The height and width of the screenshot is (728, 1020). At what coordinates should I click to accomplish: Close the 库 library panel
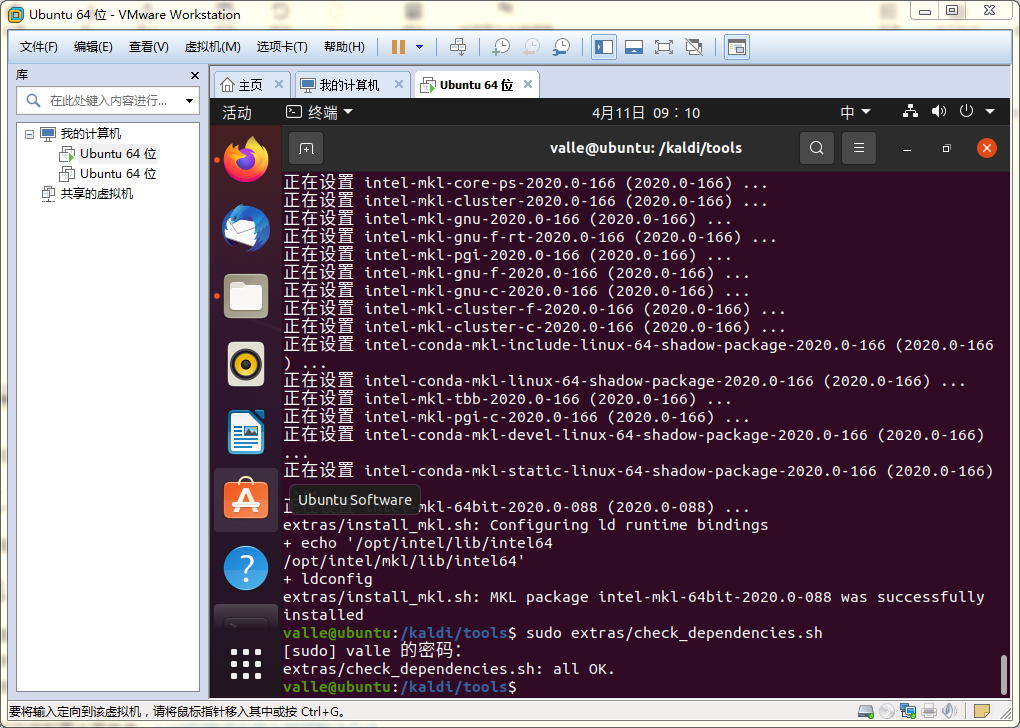(x=195, y=75)
